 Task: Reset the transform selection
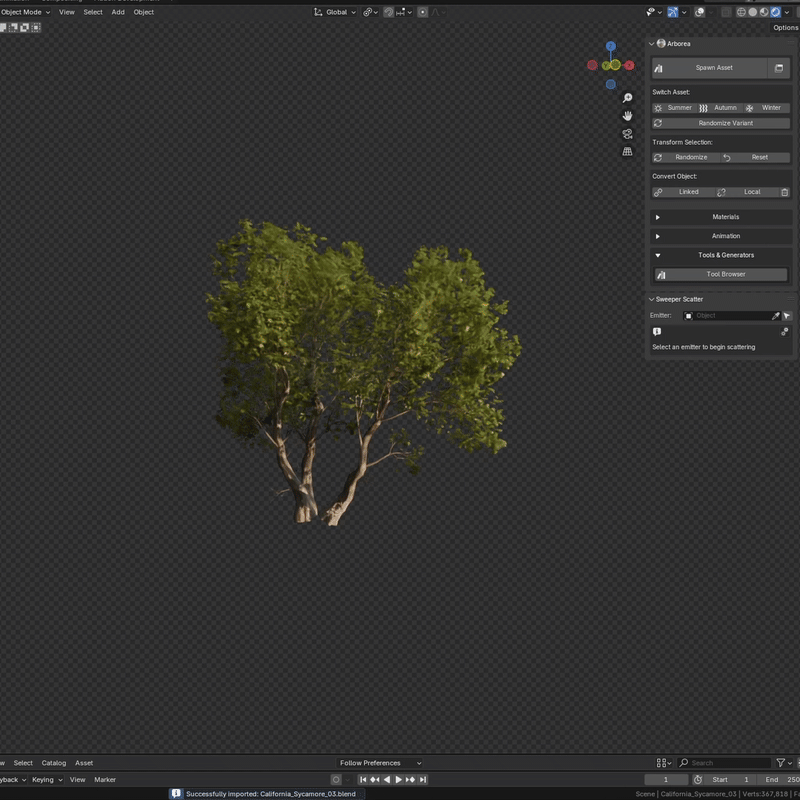pyautogui.click(x=755, y=157)
